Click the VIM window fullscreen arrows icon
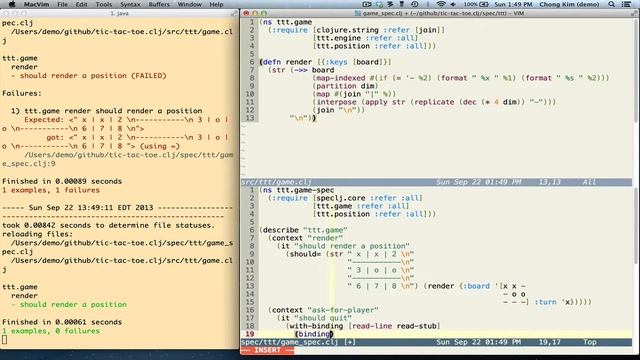The image size is (640, 360). point(635,13)
